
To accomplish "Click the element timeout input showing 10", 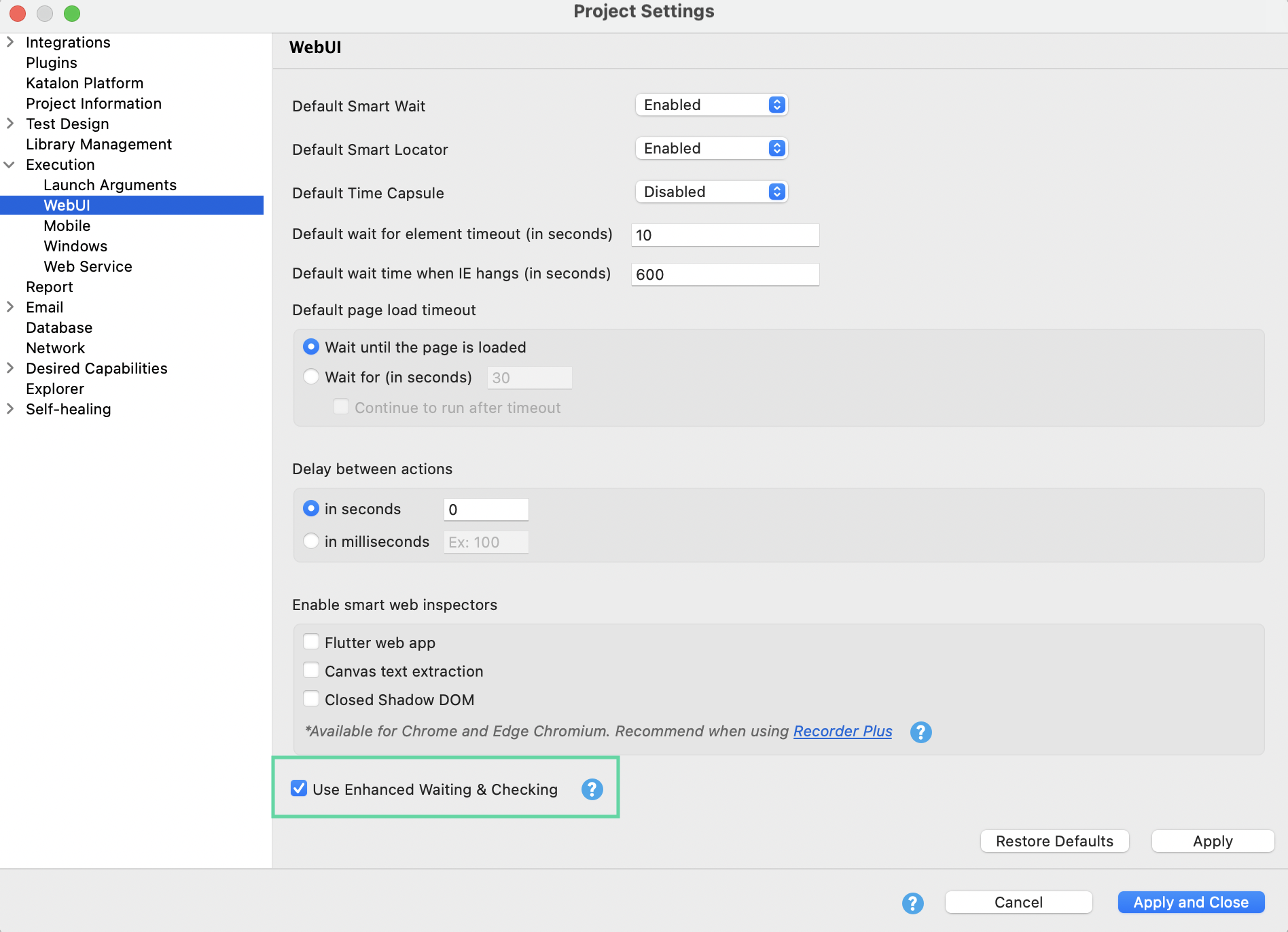I will [724, 235].
